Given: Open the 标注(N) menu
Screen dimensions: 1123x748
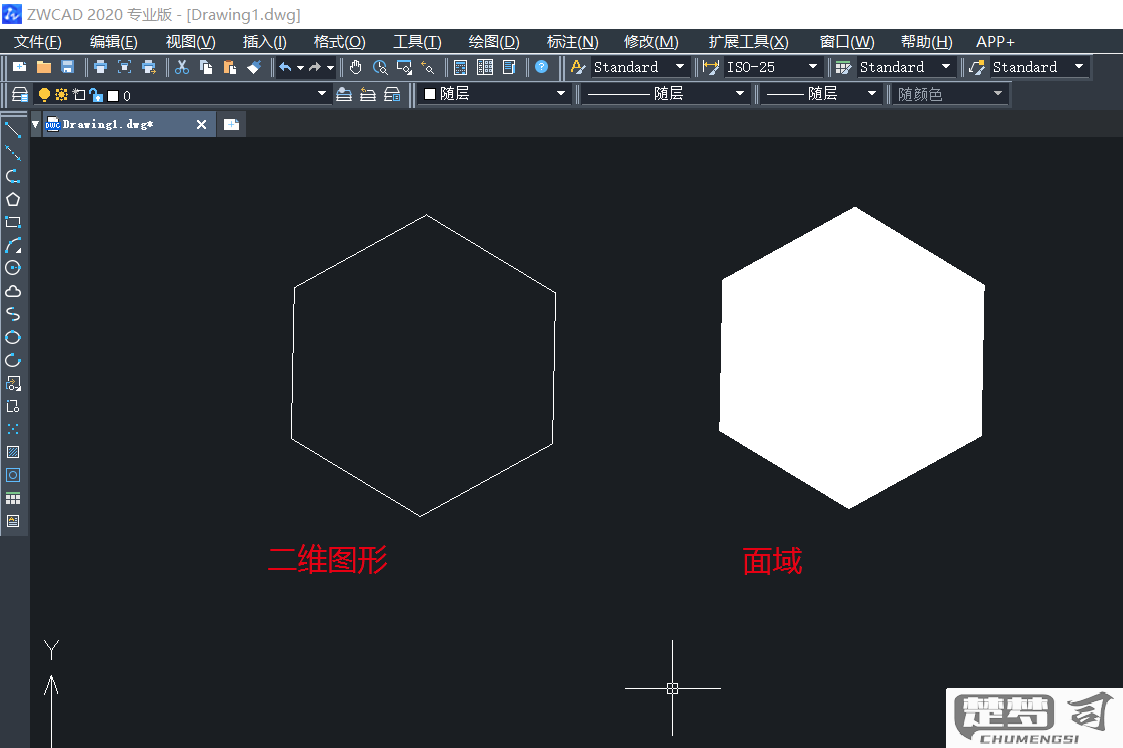Looking at the screenshot, I should (x=572, y=42).
